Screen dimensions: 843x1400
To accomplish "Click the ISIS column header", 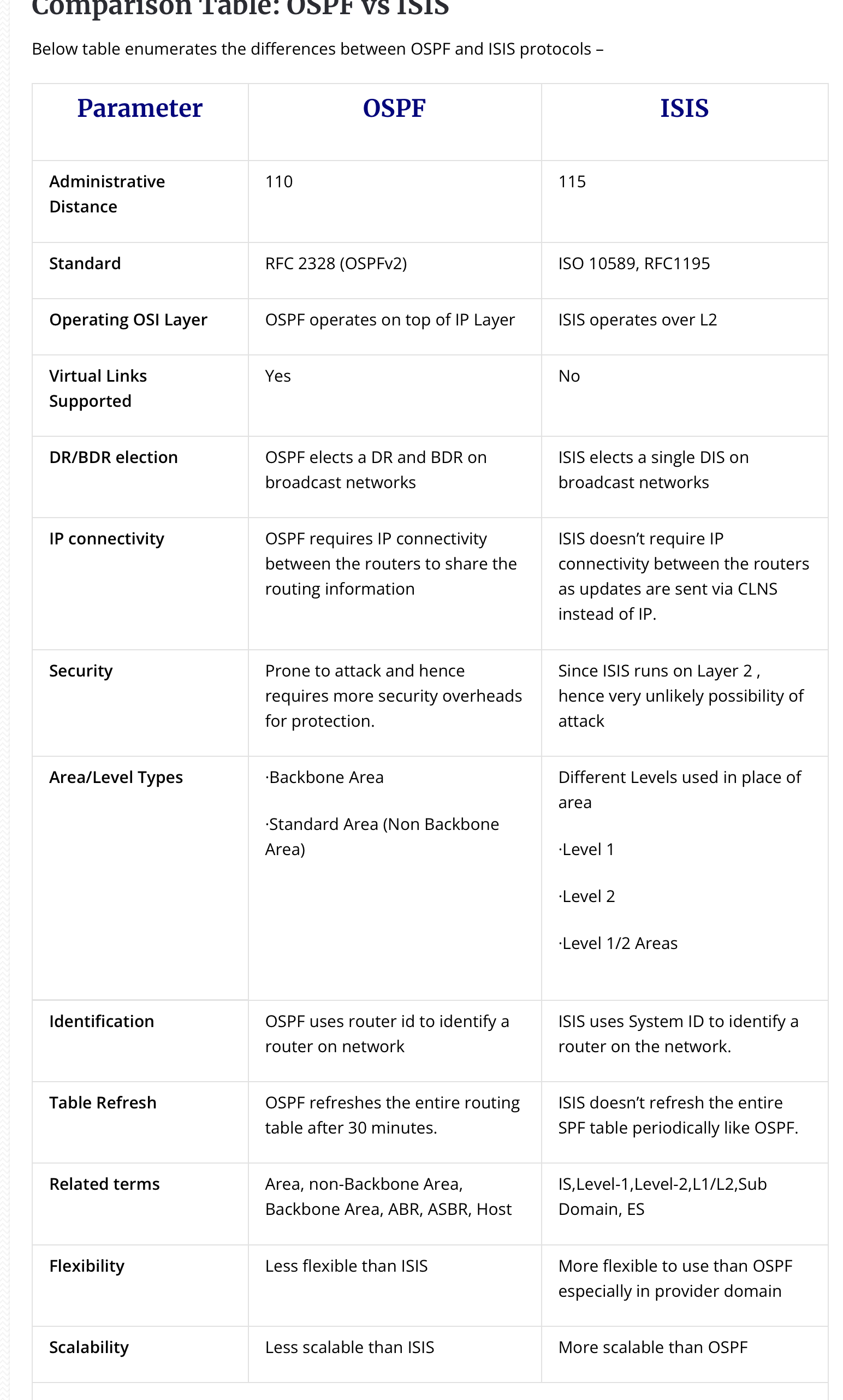I will (684, 108).
